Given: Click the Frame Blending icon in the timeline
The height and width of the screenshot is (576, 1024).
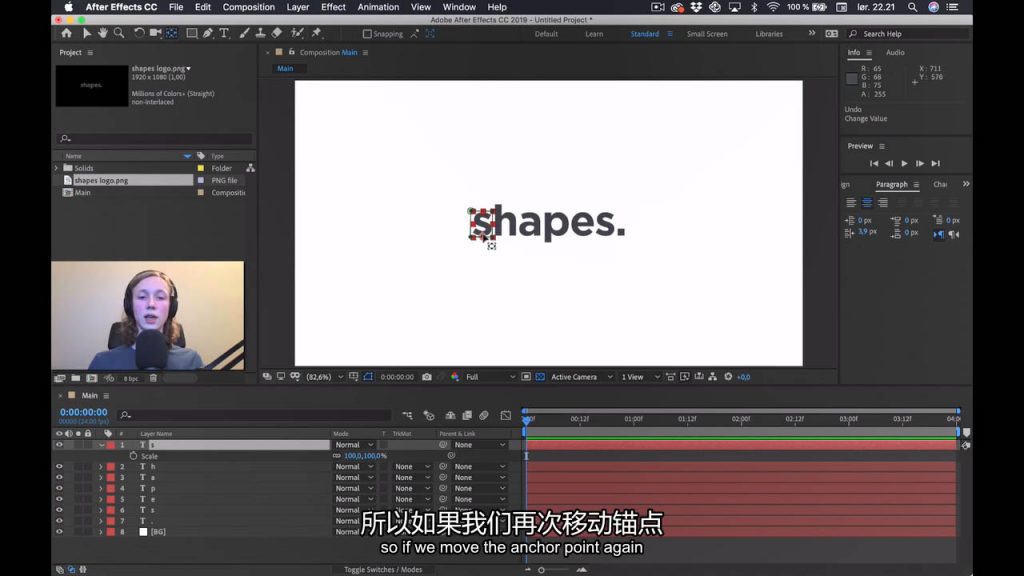Looking at the screenshot, I should 467,415.
